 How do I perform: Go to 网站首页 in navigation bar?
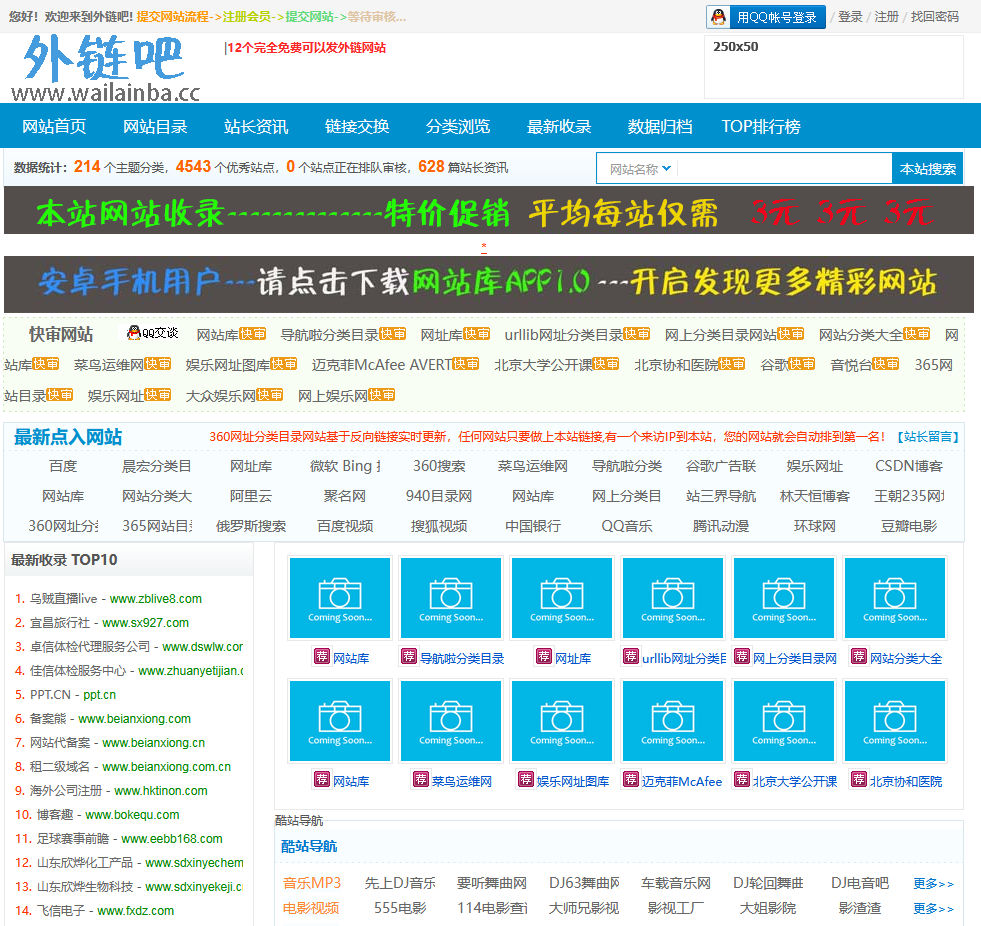click(54, 126)
